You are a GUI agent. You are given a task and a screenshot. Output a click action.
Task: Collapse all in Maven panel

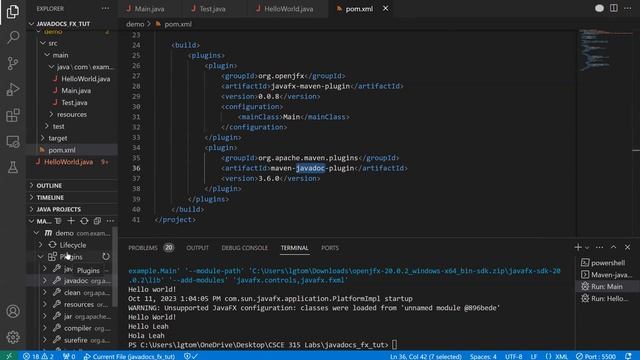(97, 221)
